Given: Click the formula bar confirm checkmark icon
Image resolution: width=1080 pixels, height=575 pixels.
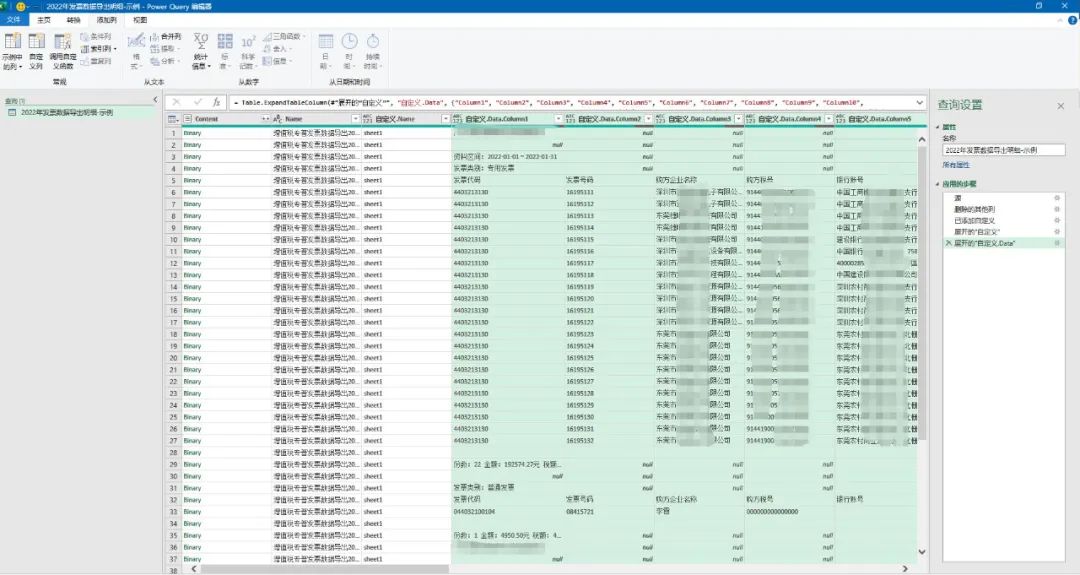Looking at the screenshot, I should click(198, 102).
